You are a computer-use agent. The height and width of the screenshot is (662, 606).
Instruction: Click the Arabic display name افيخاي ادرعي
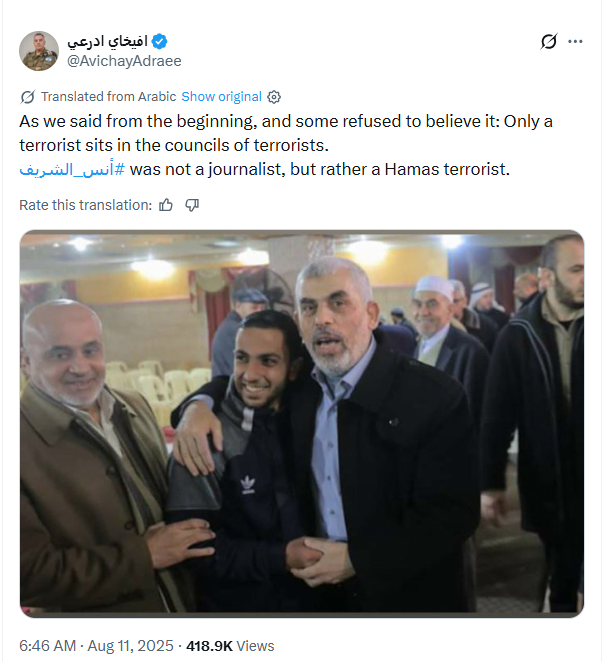108,41
